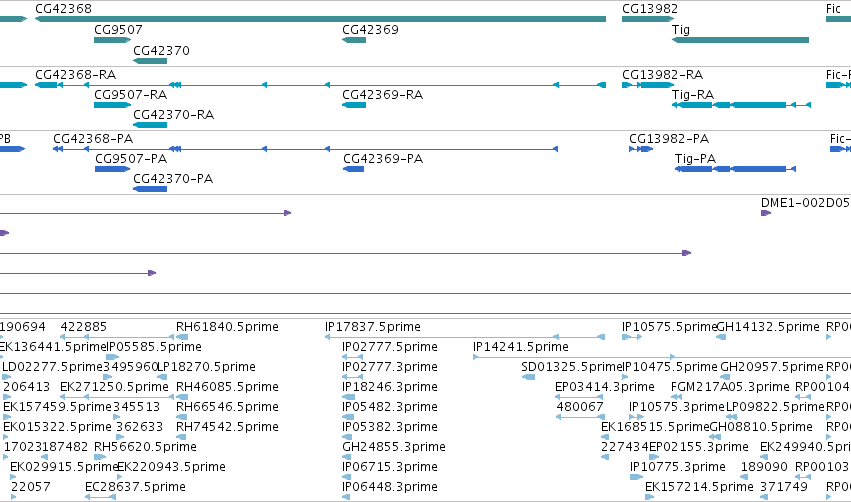Select protein CG13982-PA
This screenshot has height=502, width=851.
coord(641,149)
